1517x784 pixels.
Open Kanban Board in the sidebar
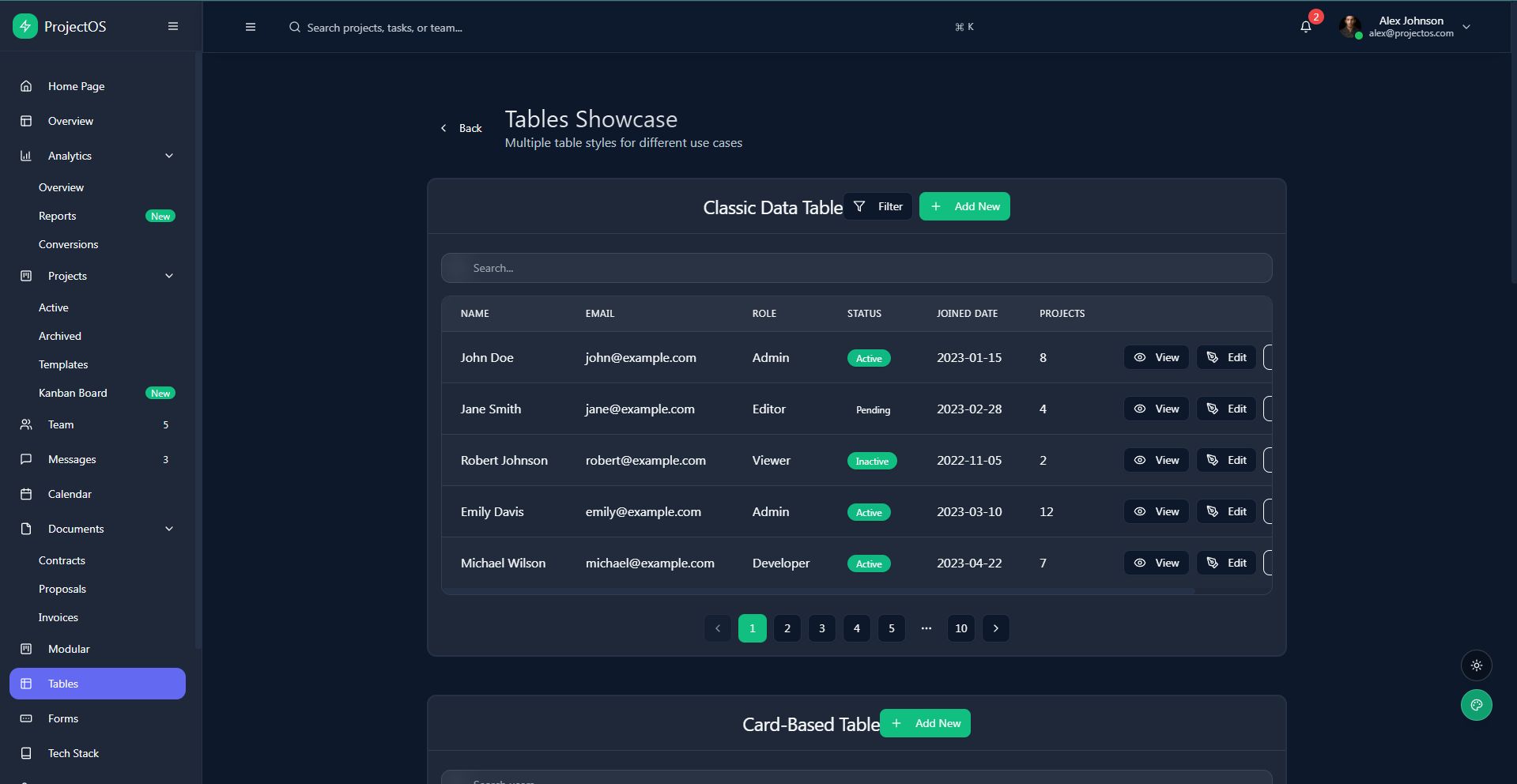(x=73, y=393)
